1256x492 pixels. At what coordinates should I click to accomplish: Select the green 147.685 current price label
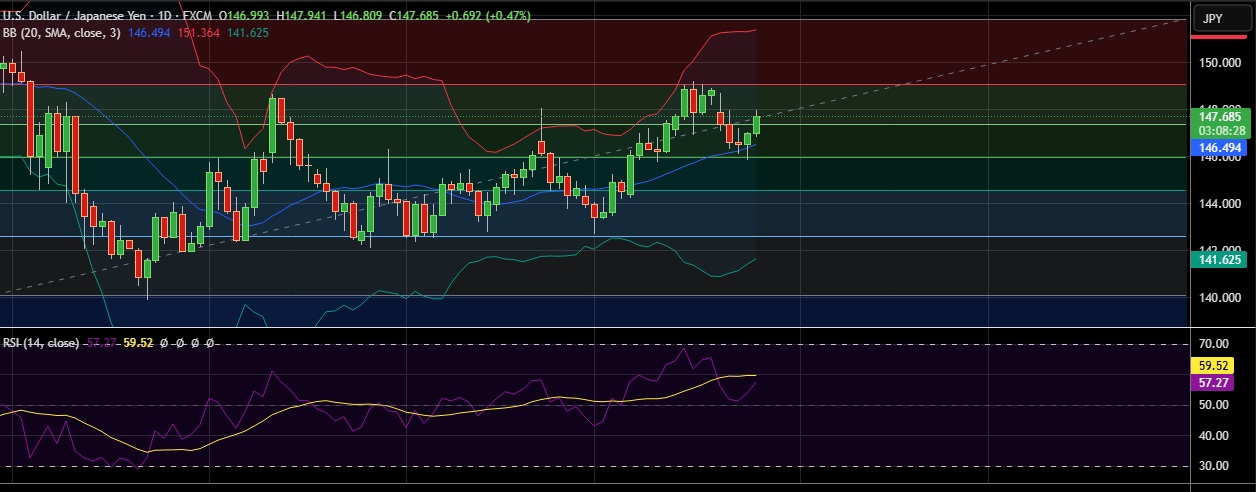[x=1219, y=117]
